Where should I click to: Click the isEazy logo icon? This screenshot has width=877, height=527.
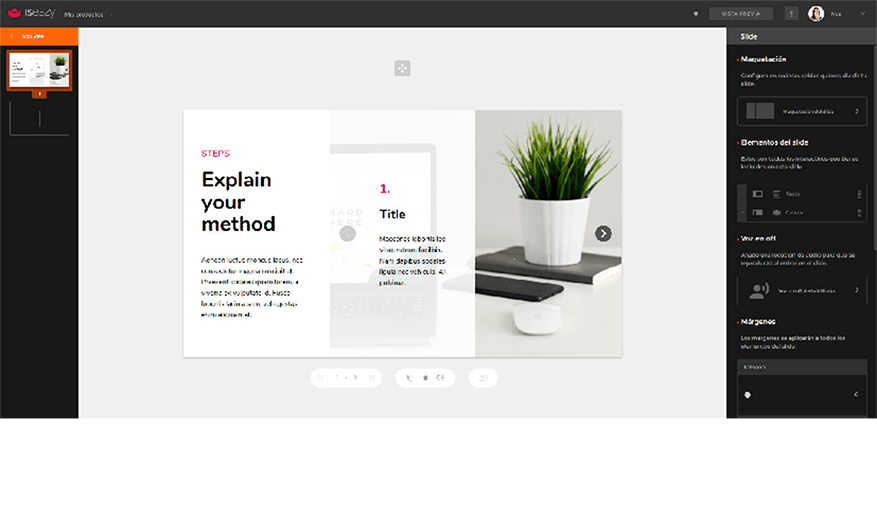15,14
